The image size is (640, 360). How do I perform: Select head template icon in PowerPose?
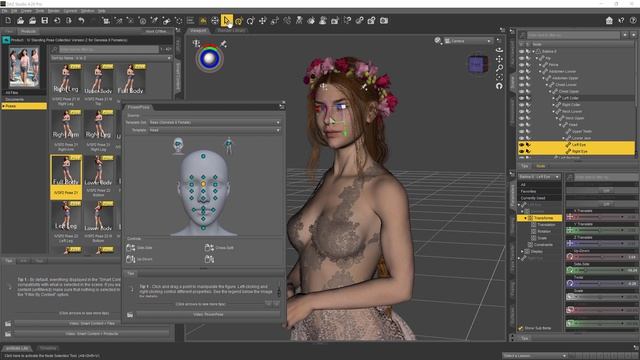178,146
